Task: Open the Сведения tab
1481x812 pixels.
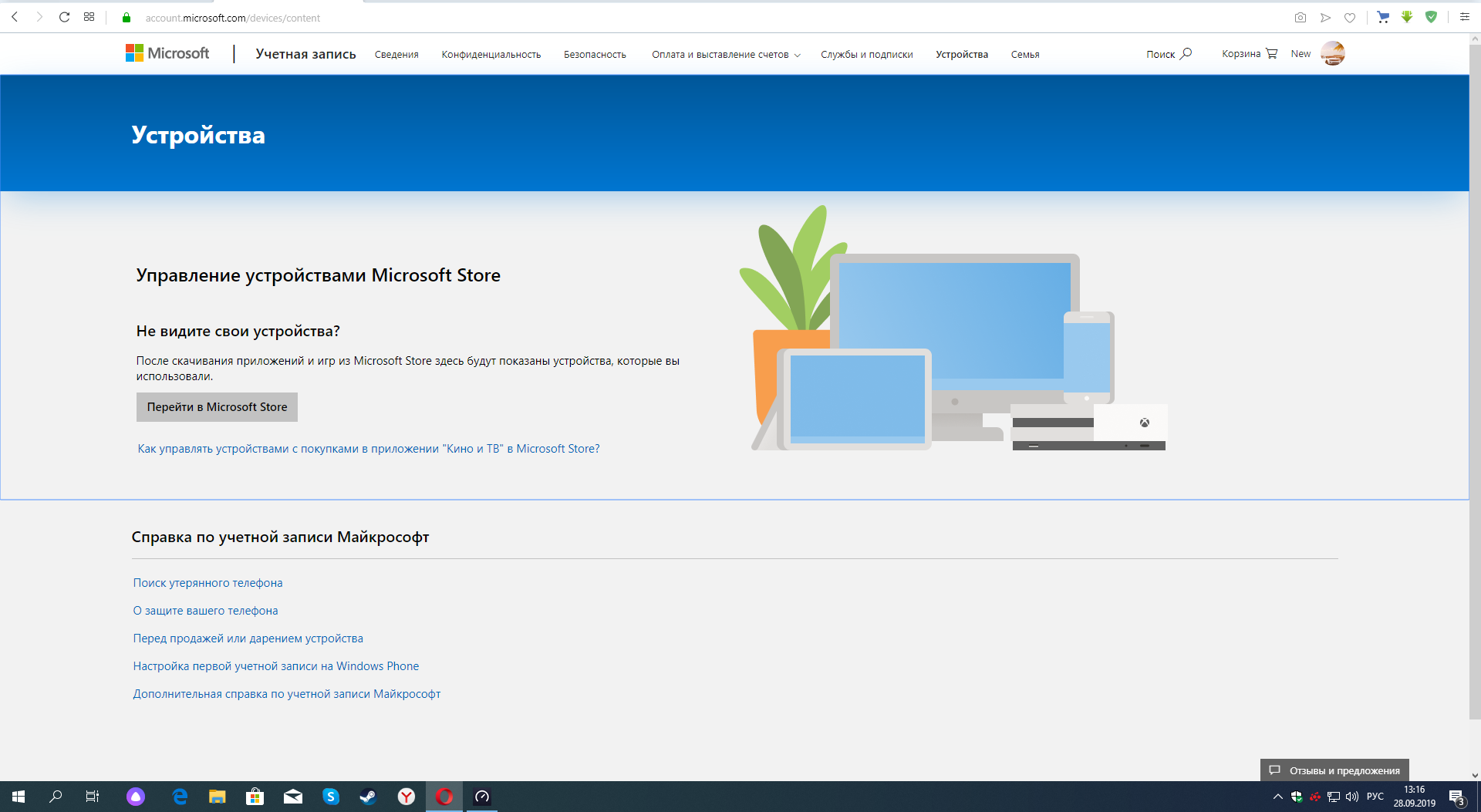Action: (396, 55)
